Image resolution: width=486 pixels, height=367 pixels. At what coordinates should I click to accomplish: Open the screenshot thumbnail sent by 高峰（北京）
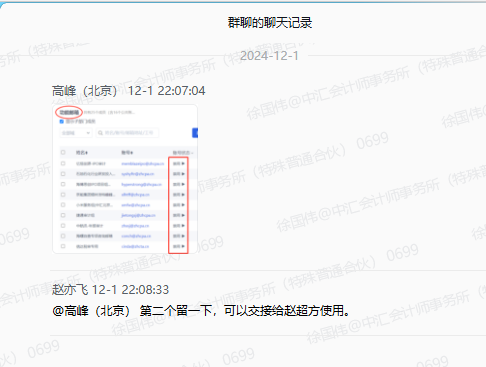click(x=125, y=179)
